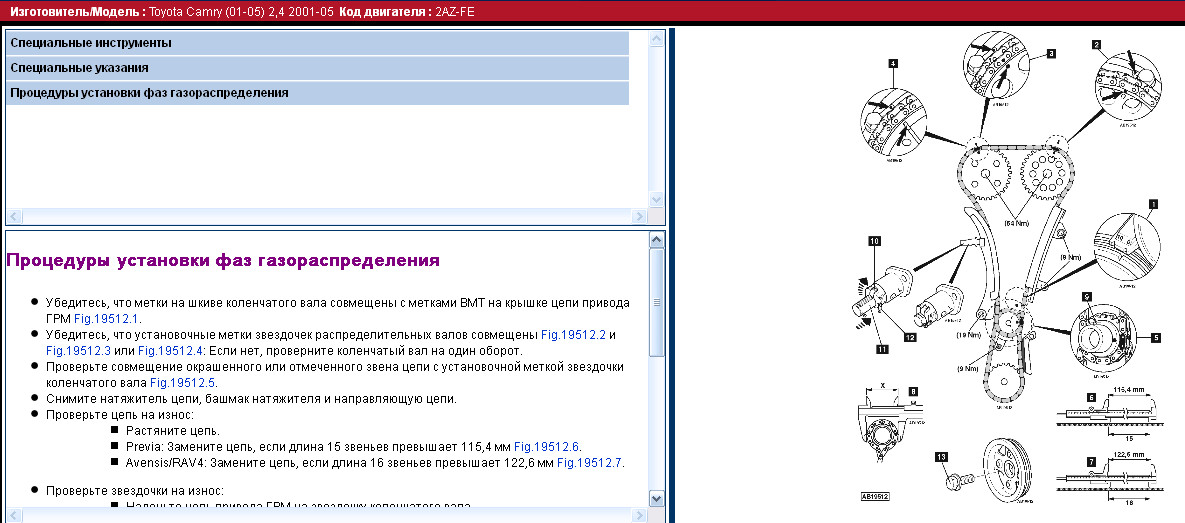Screen dimensions: 1185x523
Task: Open link Fig.19512.5
Action: tap(183, 382)
